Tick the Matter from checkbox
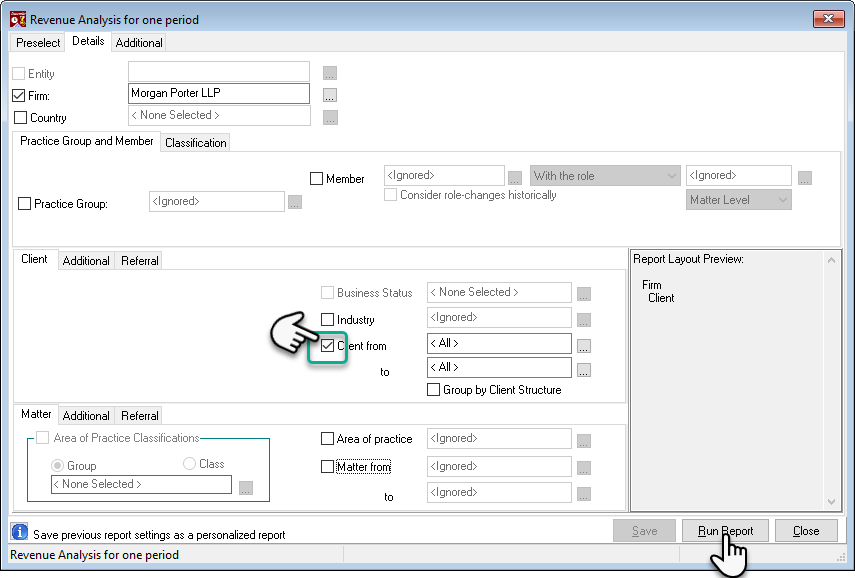855x578 pixels. click(x=327, y=466)
